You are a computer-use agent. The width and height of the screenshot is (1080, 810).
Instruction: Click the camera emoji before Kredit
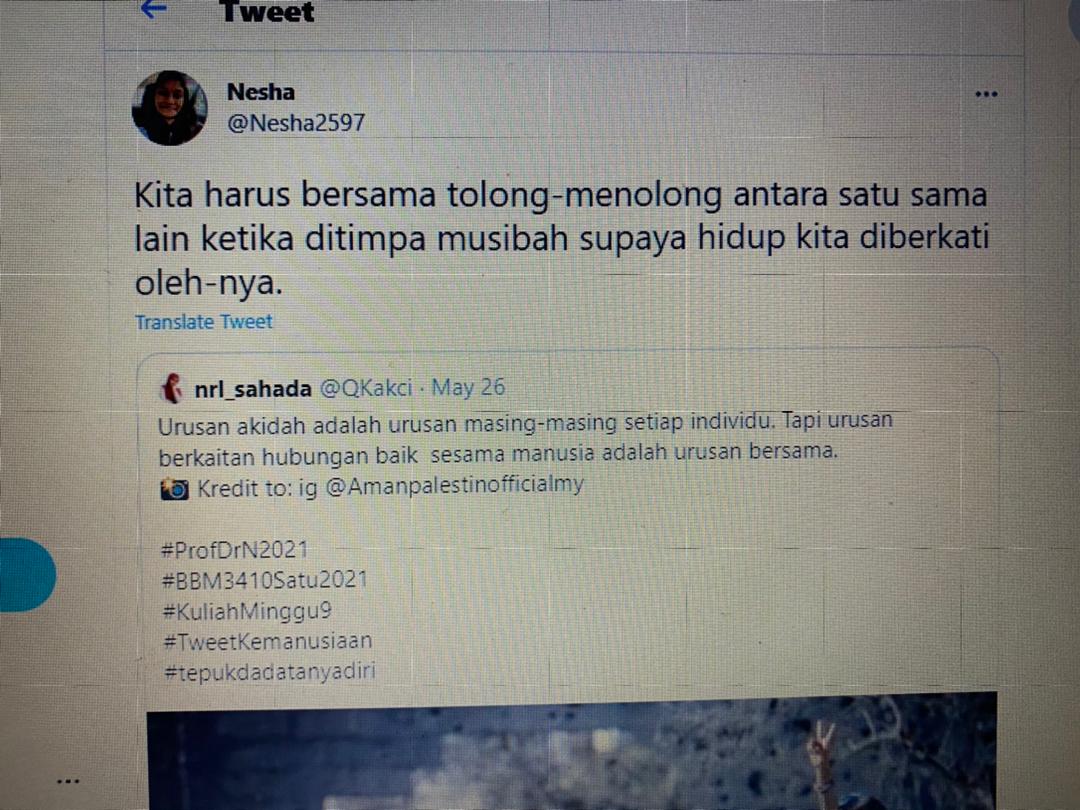[x=174, y=488]
